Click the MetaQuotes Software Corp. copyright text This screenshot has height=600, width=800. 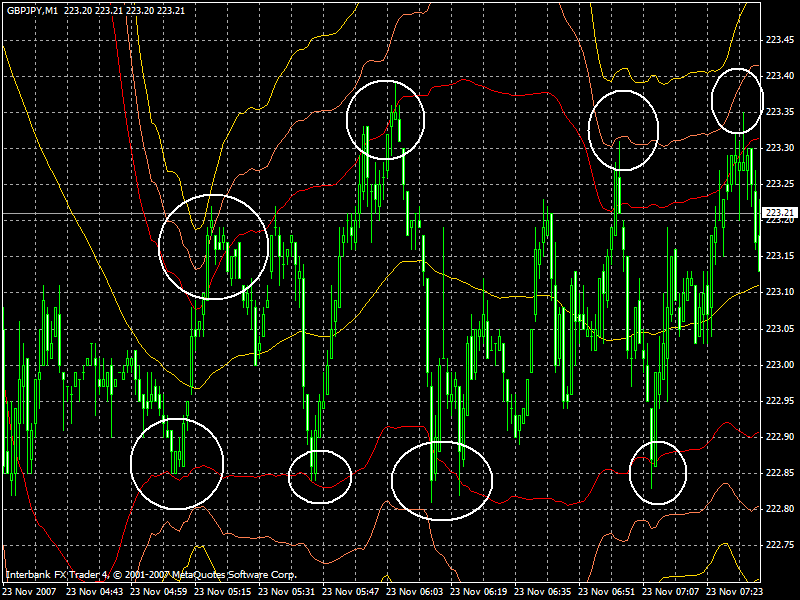click(x=232, y=575)
